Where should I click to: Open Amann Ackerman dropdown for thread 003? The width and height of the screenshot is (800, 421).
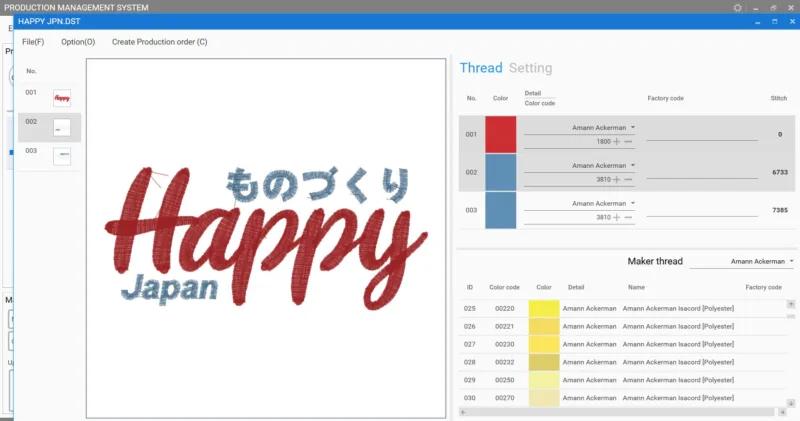(x=633, y=203)
